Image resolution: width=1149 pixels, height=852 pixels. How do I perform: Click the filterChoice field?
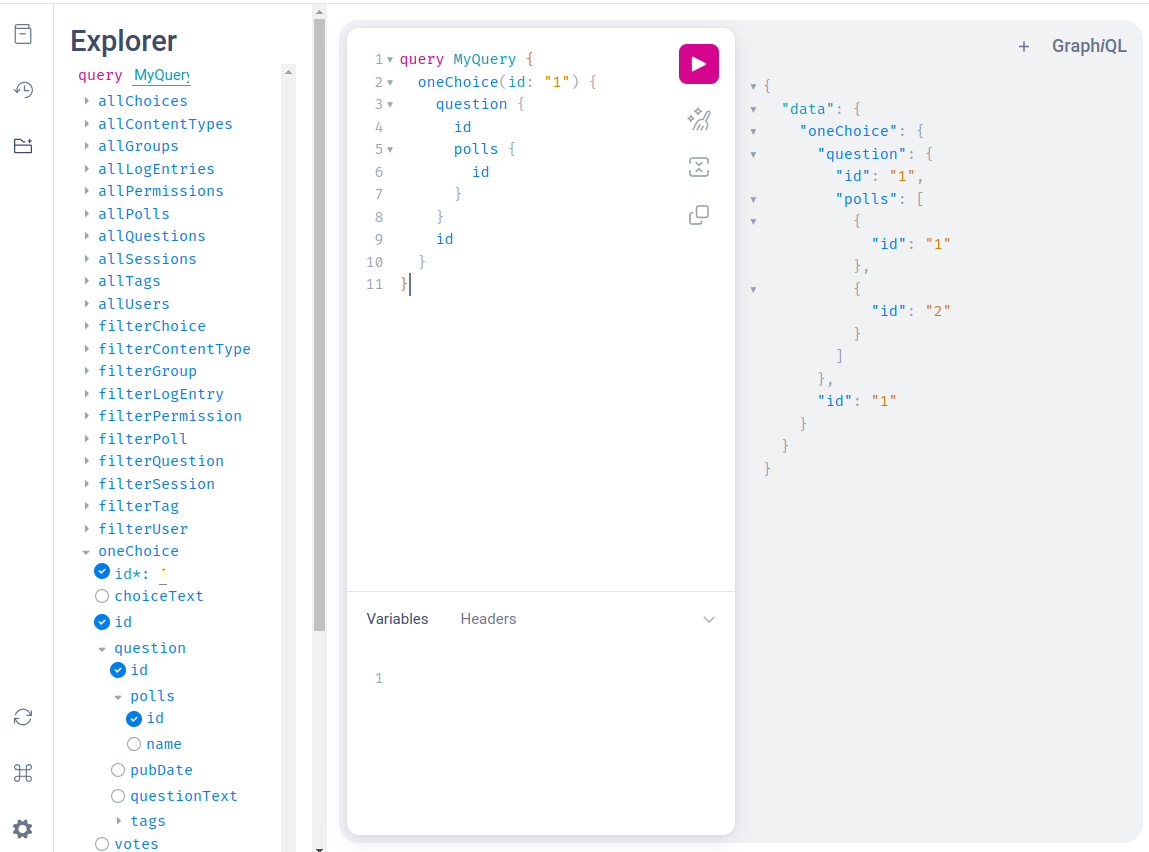[x=152, y=326]
